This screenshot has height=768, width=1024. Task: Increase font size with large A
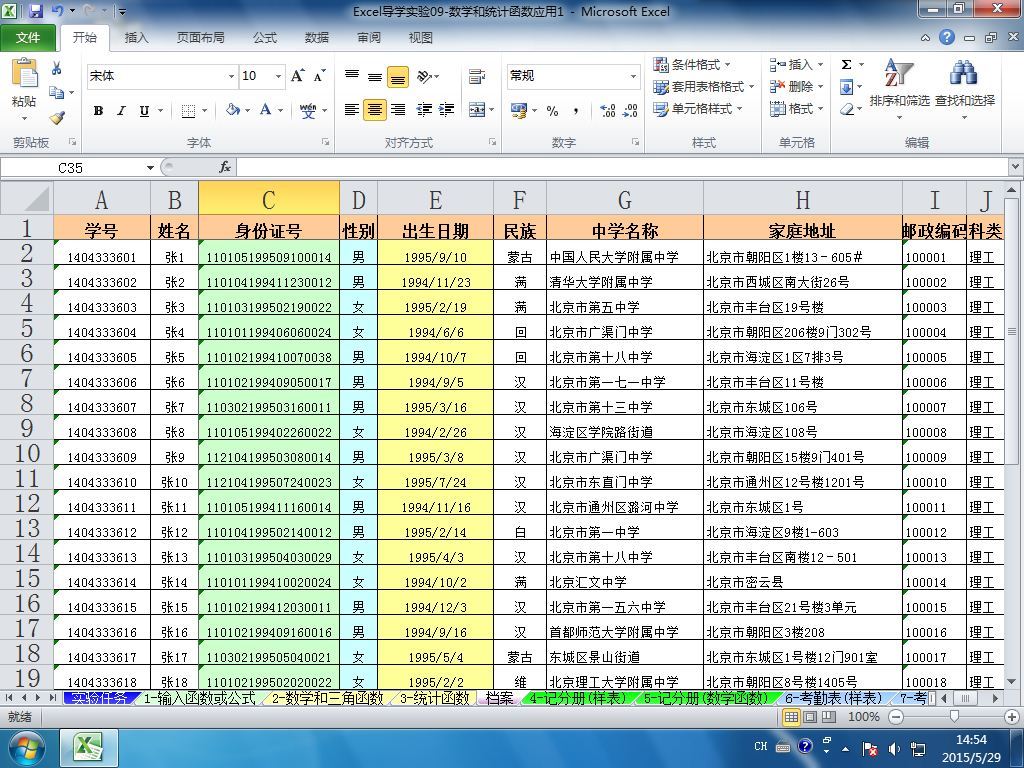coord(297,76)
